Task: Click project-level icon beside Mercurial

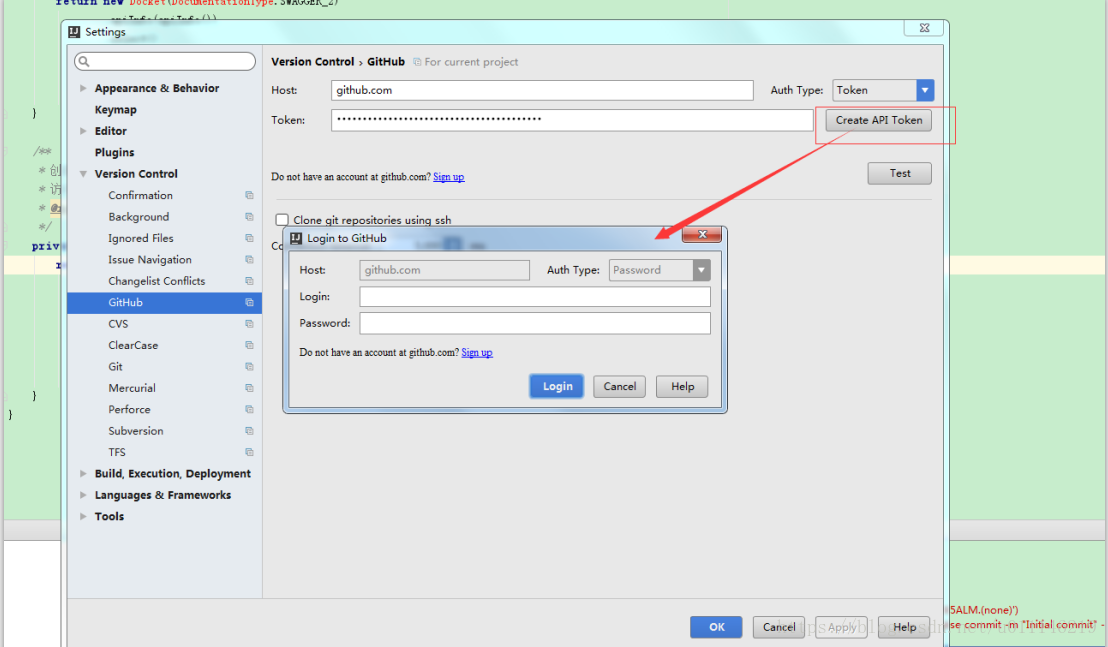Action: tap(249, 388)
